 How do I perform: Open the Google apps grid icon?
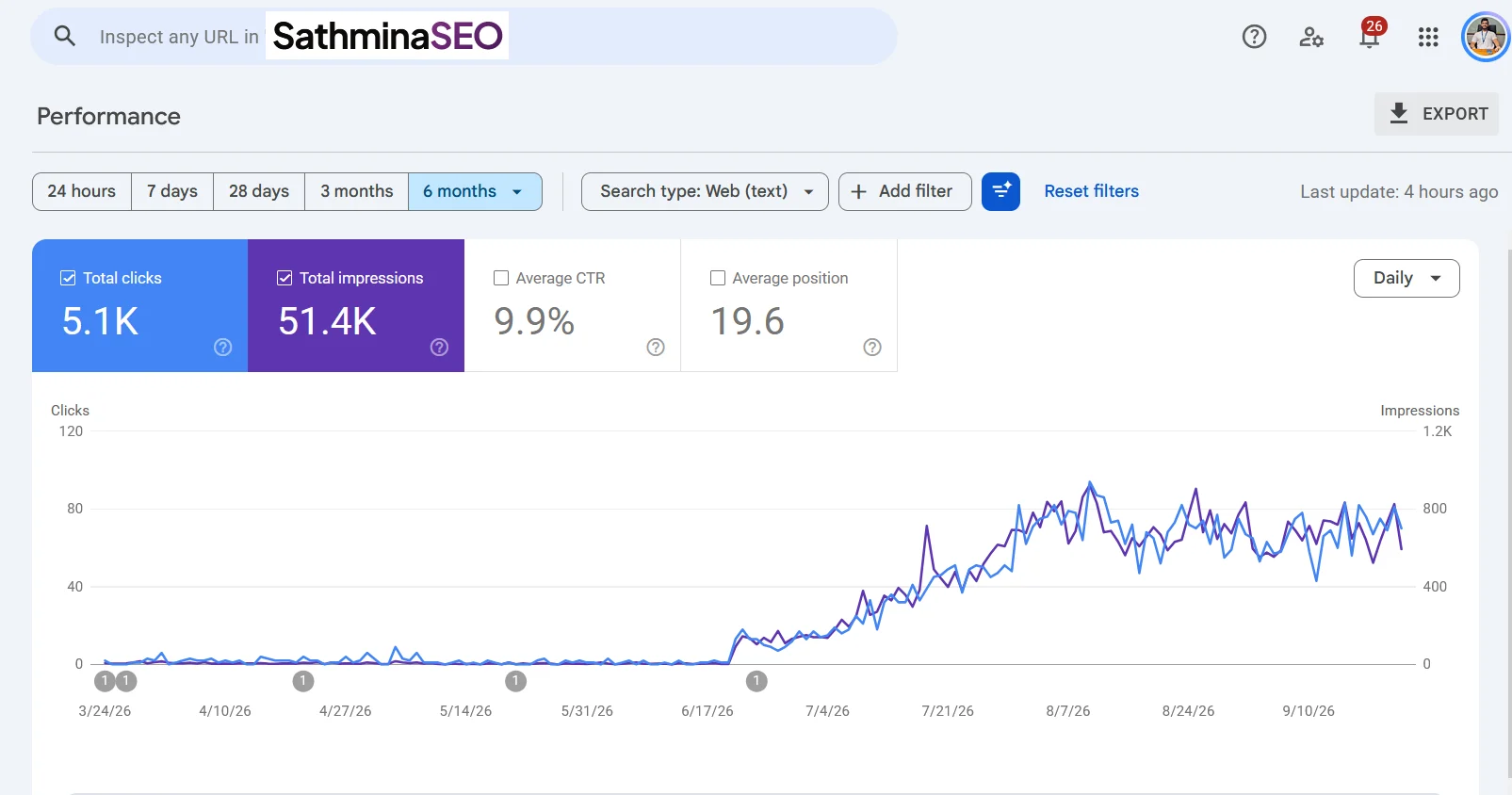1428,37
